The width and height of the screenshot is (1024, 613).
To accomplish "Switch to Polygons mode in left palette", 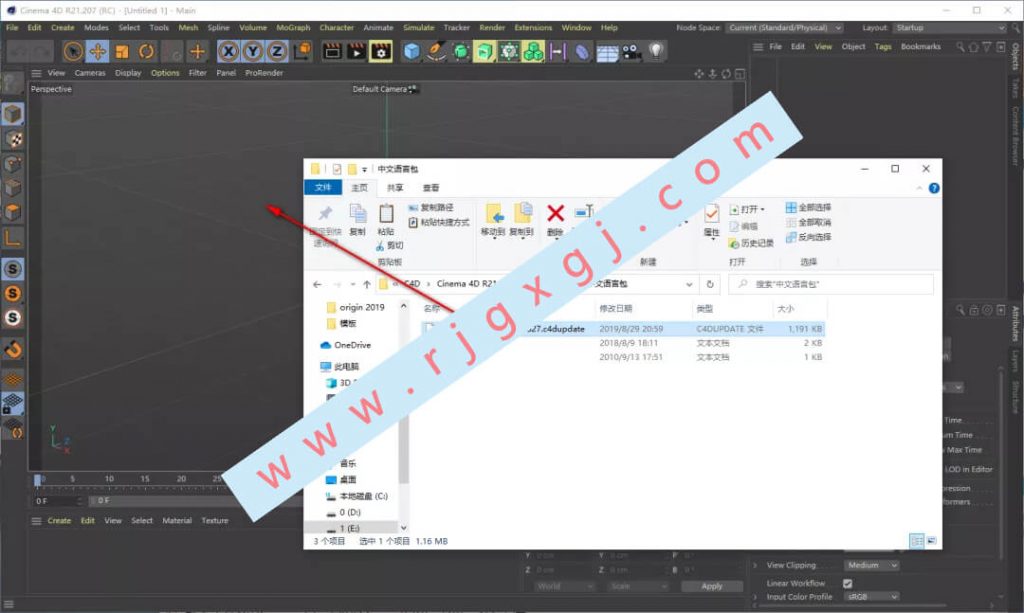I will [12, 212].
